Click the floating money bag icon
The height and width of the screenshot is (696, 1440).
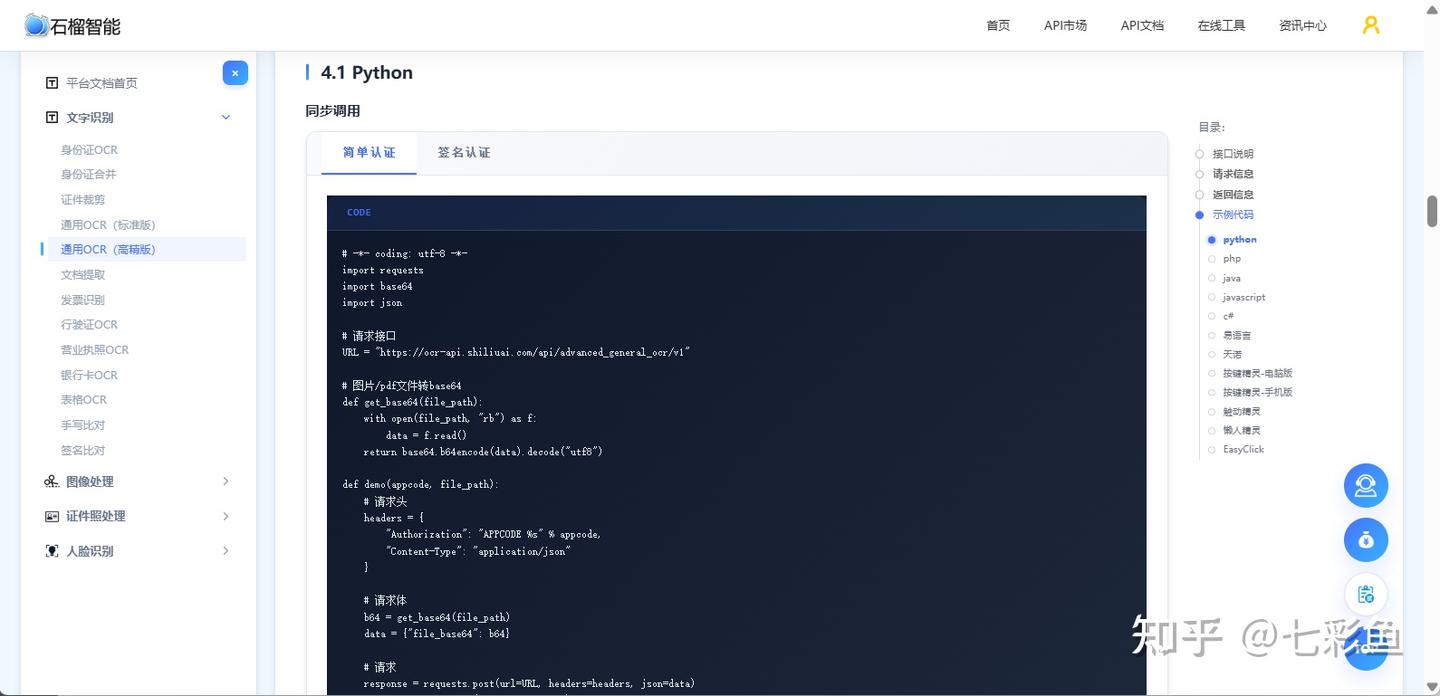pos(1365,540)
